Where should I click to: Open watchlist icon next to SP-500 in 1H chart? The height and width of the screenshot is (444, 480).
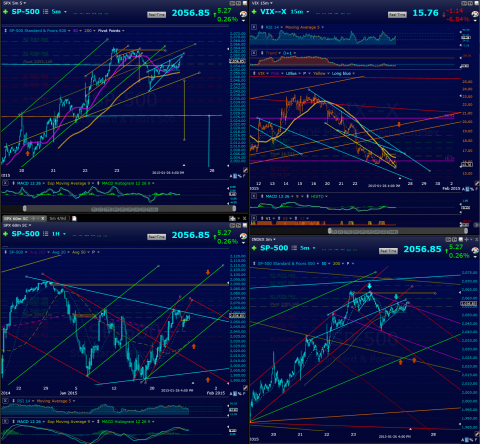[45, 234]
